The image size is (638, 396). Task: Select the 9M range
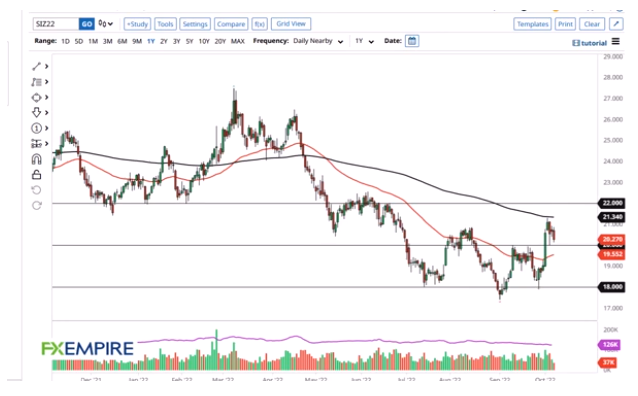click(x=137, y=41)
